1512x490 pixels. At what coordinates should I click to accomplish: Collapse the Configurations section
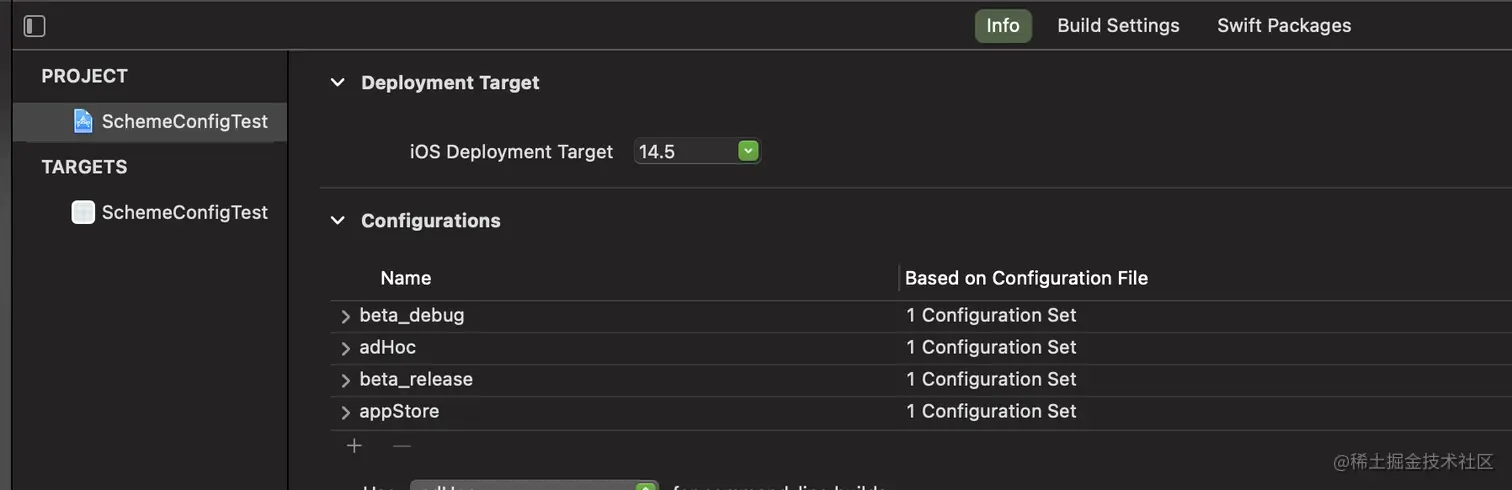tap(338, 221)
